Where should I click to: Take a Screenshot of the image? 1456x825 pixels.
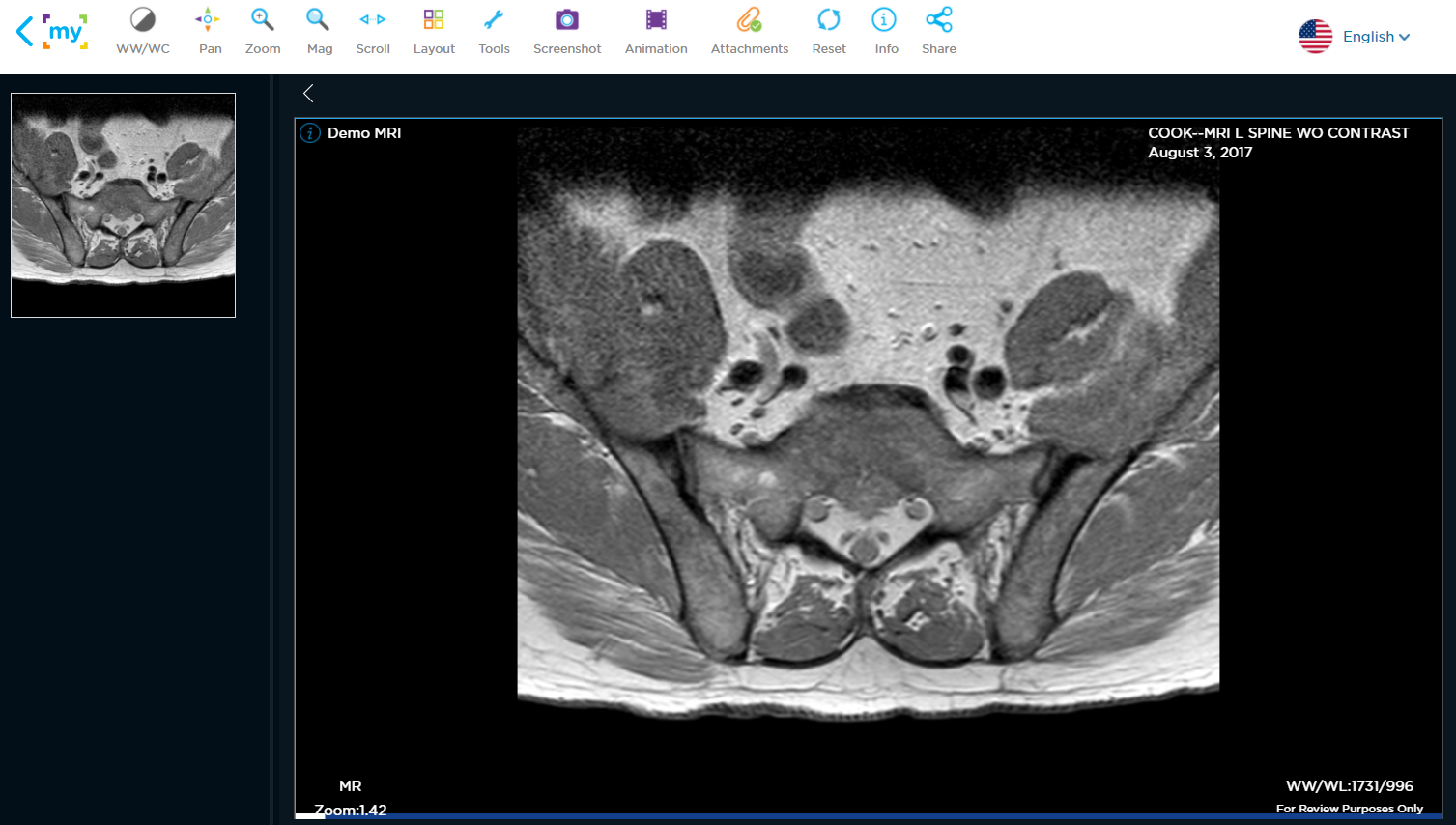click(567, 32)
